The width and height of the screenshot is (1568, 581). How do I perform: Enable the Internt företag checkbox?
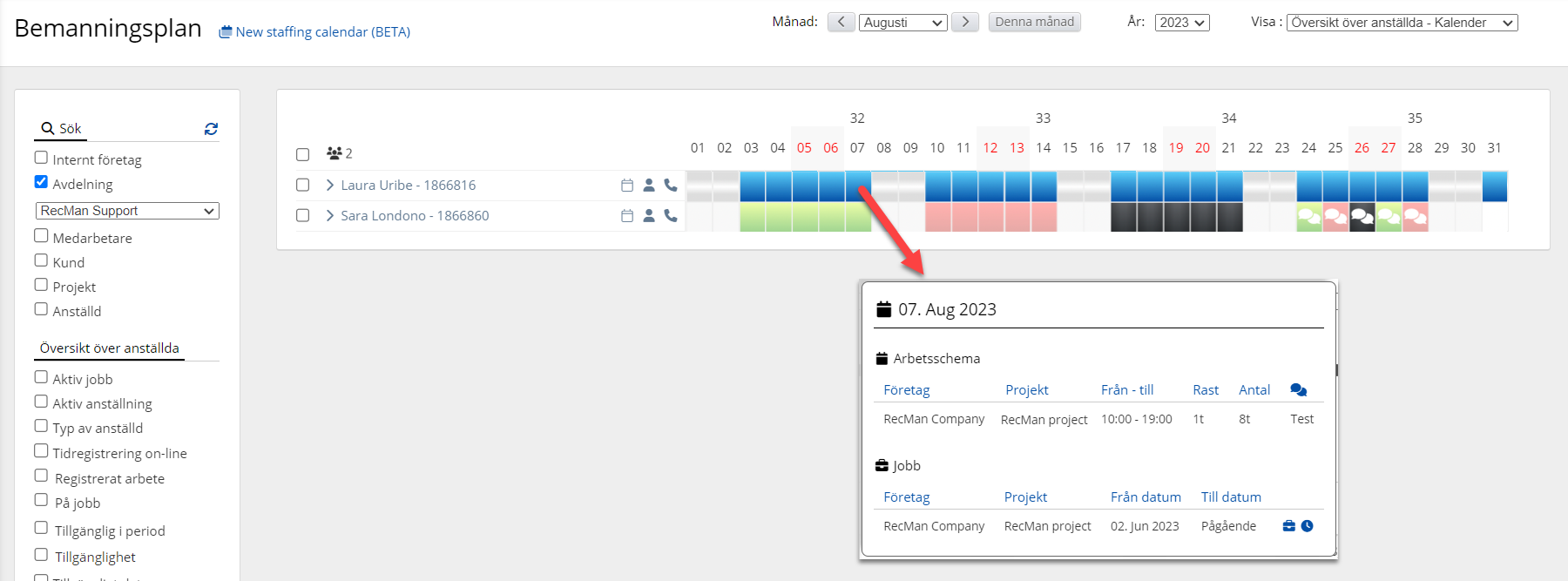[x=41, y=158]
